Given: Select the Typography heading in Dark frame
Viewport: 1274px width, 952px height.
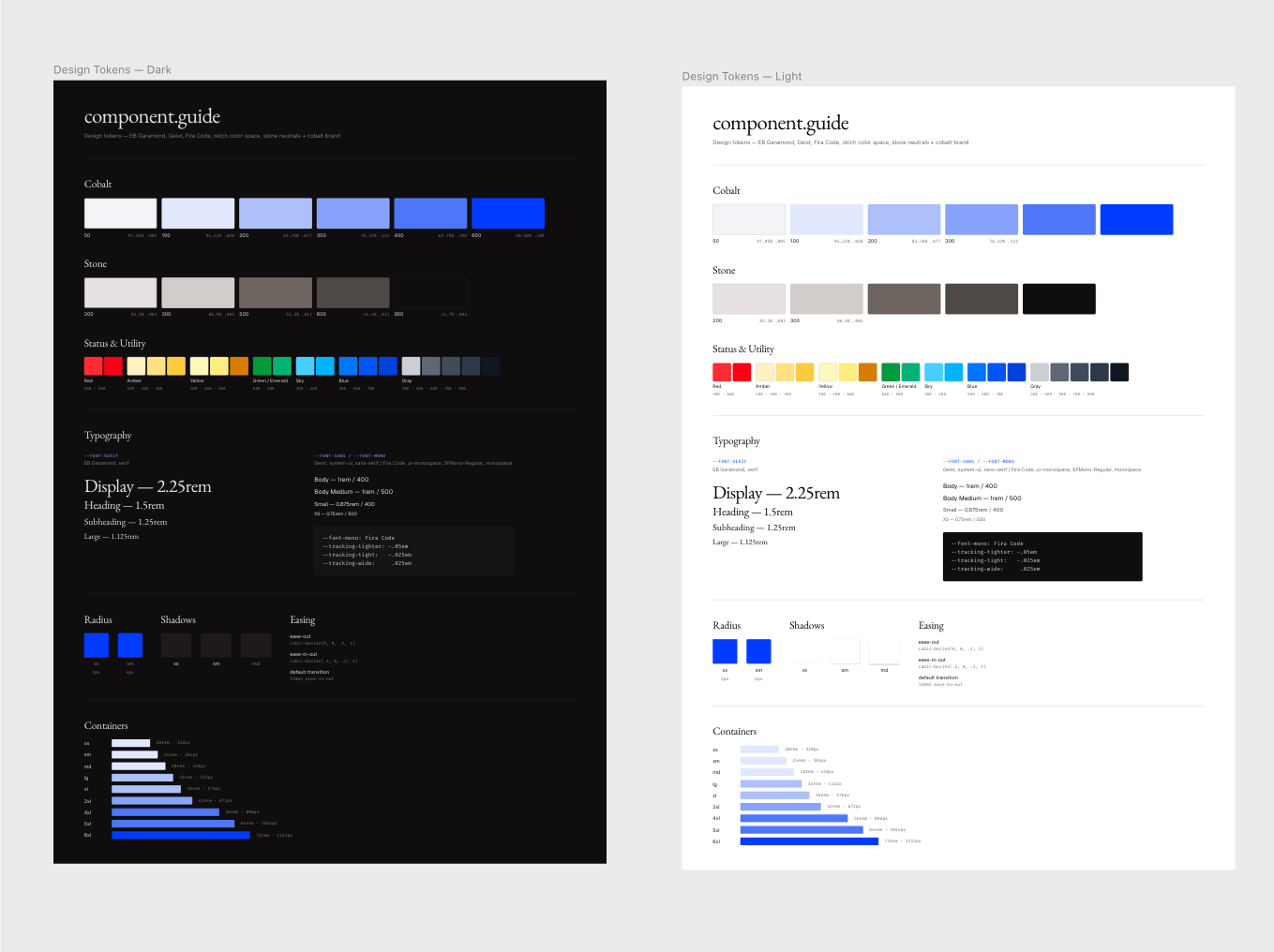Looking at the screenshot, I should click(108, 436).
